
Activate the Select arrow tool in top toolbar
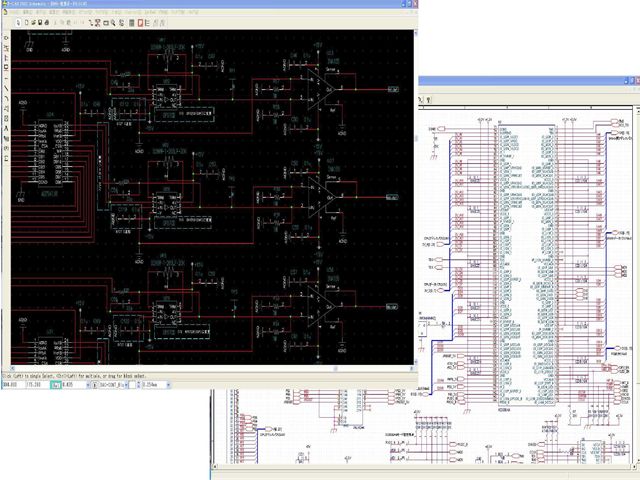click(18, 23)
